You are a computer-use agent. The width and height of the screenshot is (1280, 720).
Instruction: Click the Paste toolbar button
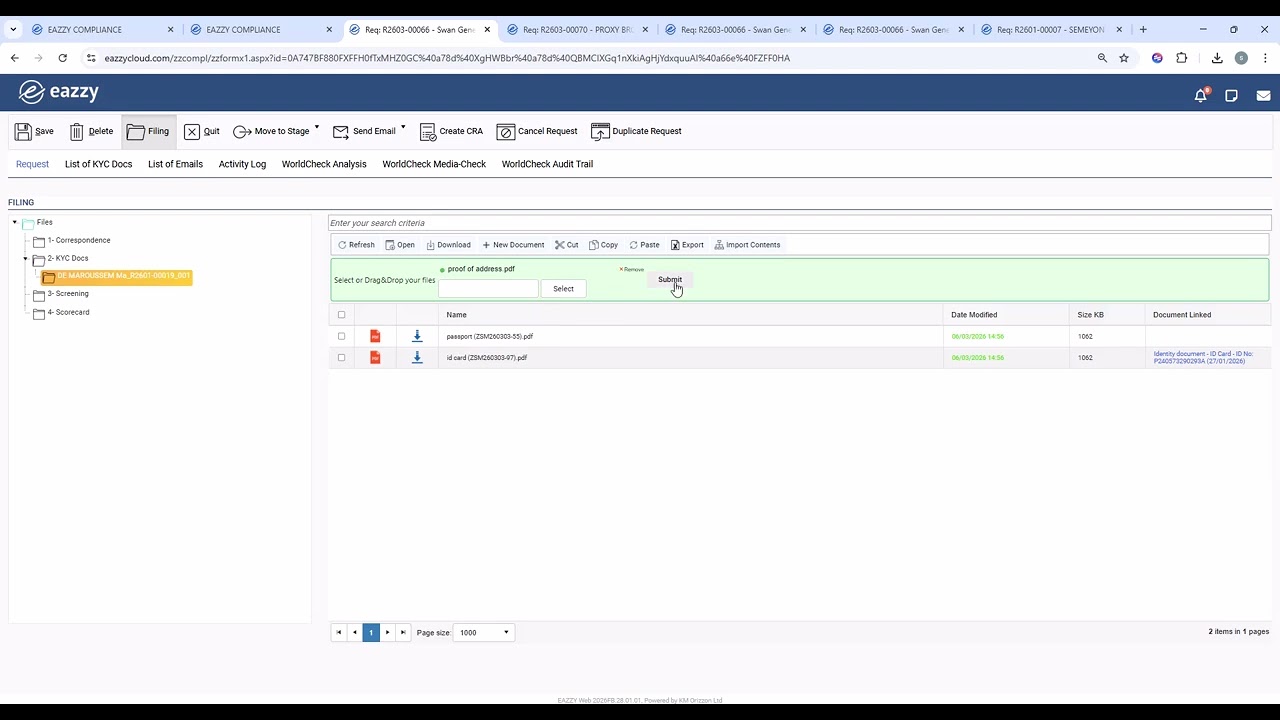[x=644, y=245]
